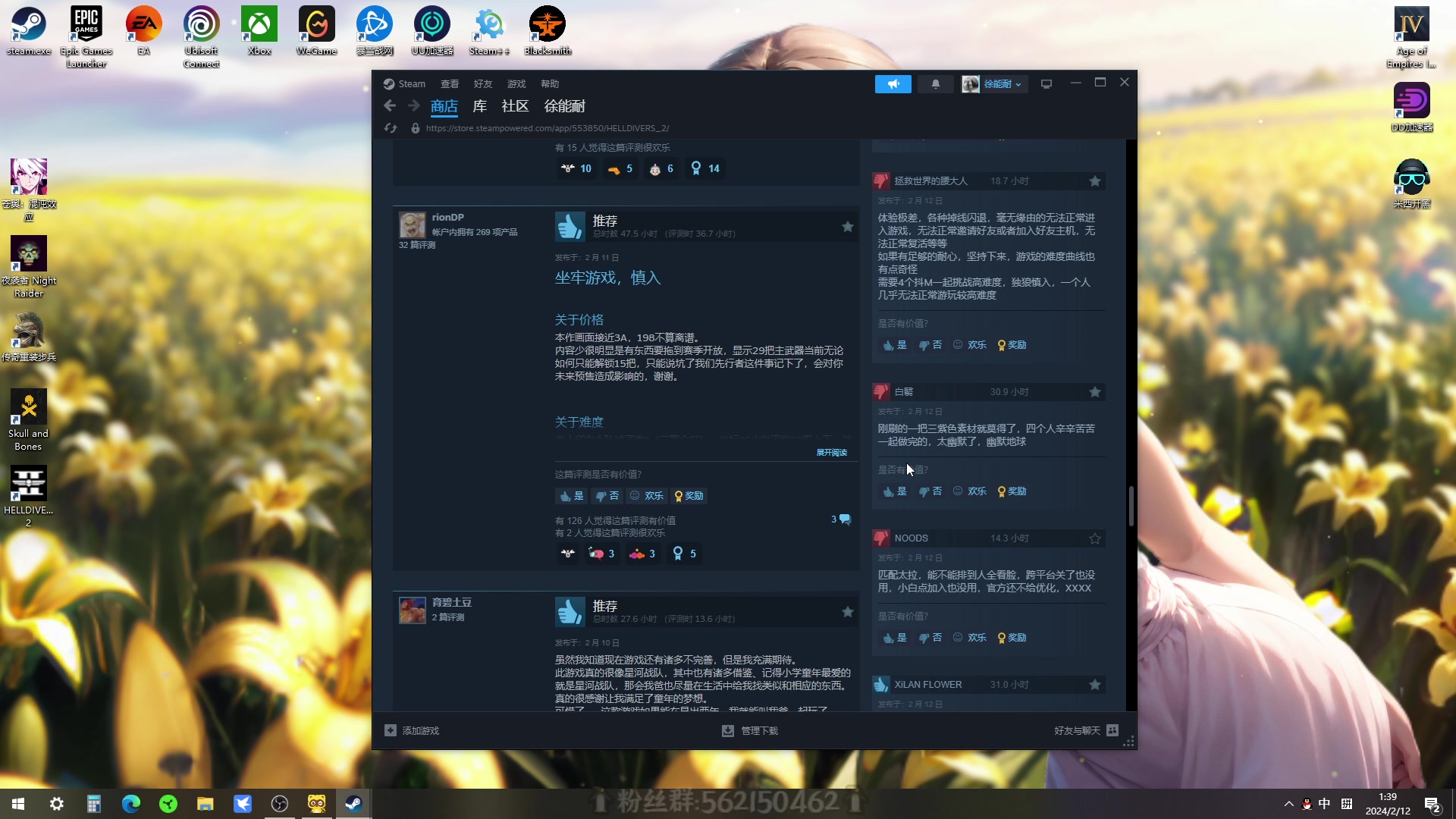Click the store URL address field
Image resolution: width=1456 pixels, height=819 pixels.
(548, 128)
